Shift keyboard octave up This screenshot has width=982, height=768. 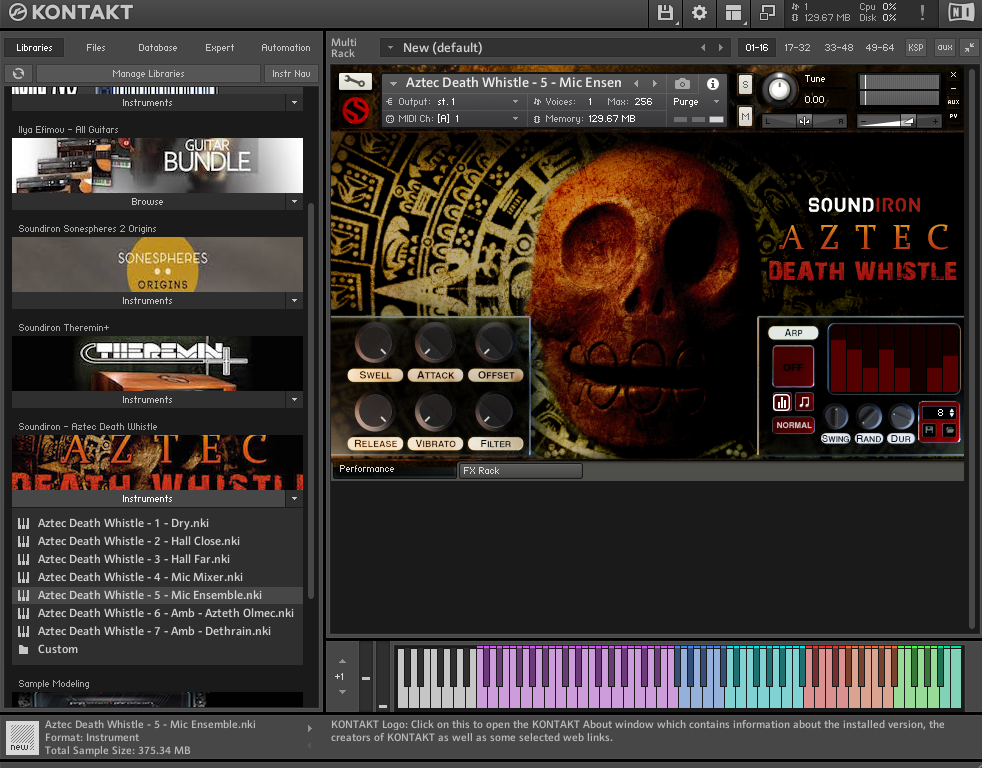(x=342, y=661)
